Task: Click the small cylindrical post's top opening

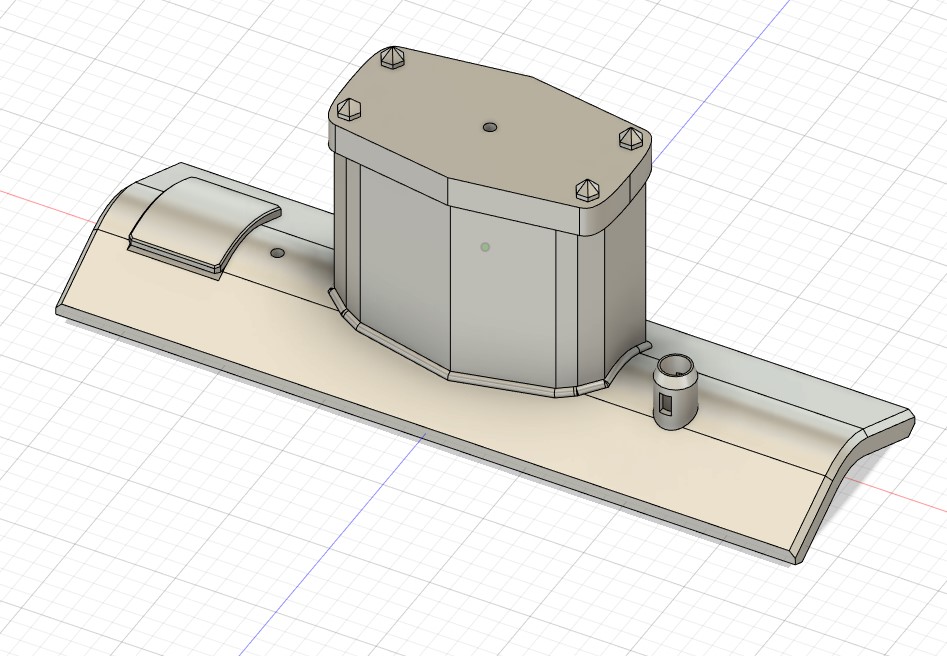Action: [x=675, y=364]
